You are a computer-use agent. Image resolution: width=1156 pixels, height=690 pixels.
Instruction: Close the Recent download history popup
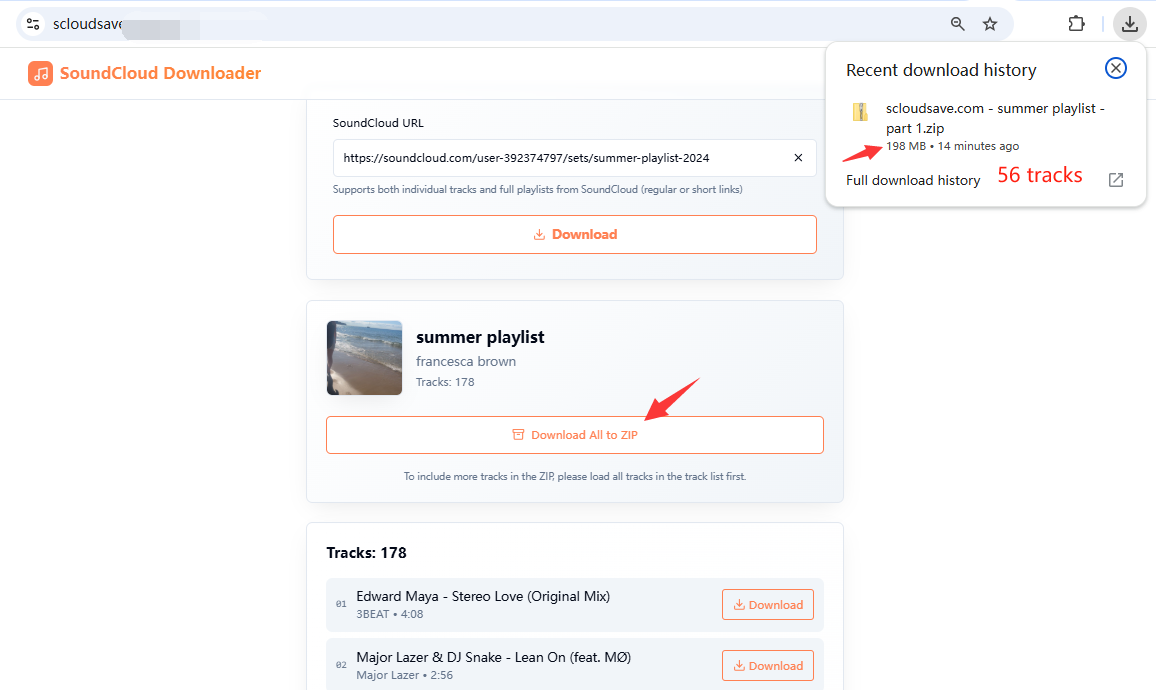(x=1115, y=69)
